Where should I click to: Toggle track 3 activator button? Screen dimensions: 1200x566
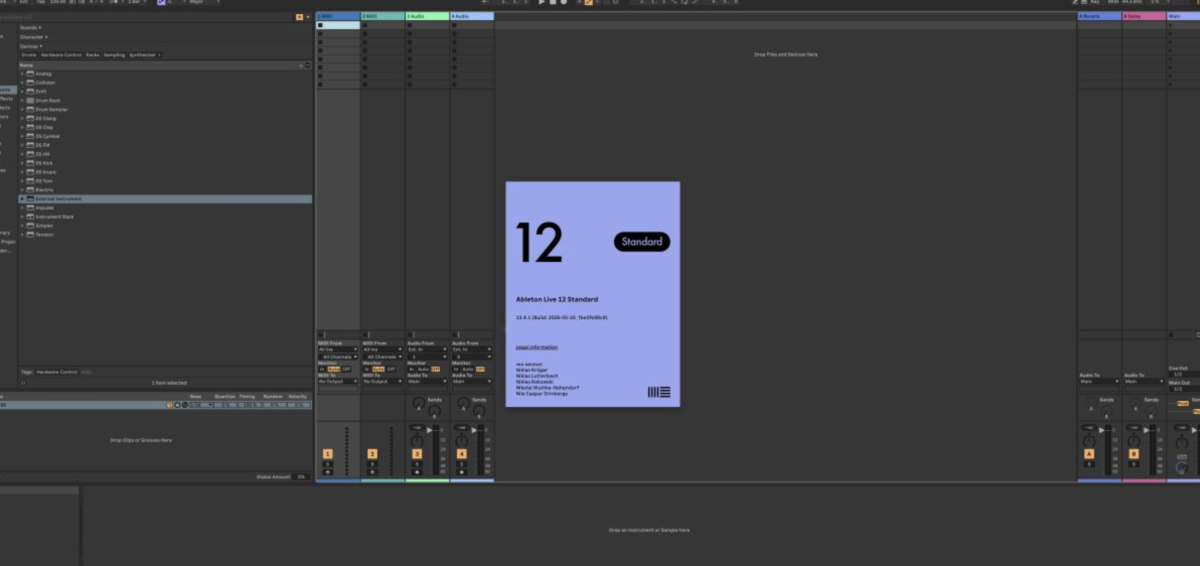pyautogui.click(x=417, y=454)
